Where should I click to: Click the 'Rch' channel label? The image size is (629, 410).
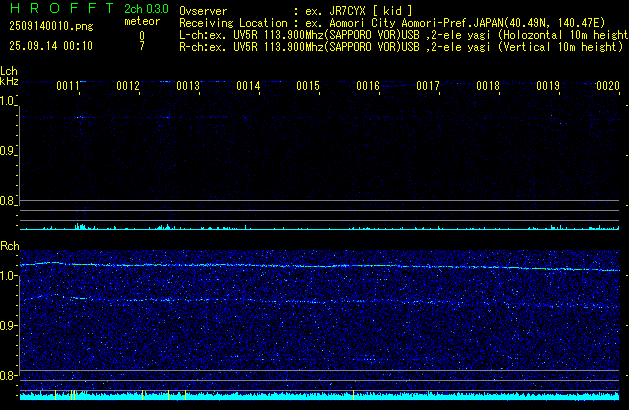pyautogui.click(x=10, y=246)
